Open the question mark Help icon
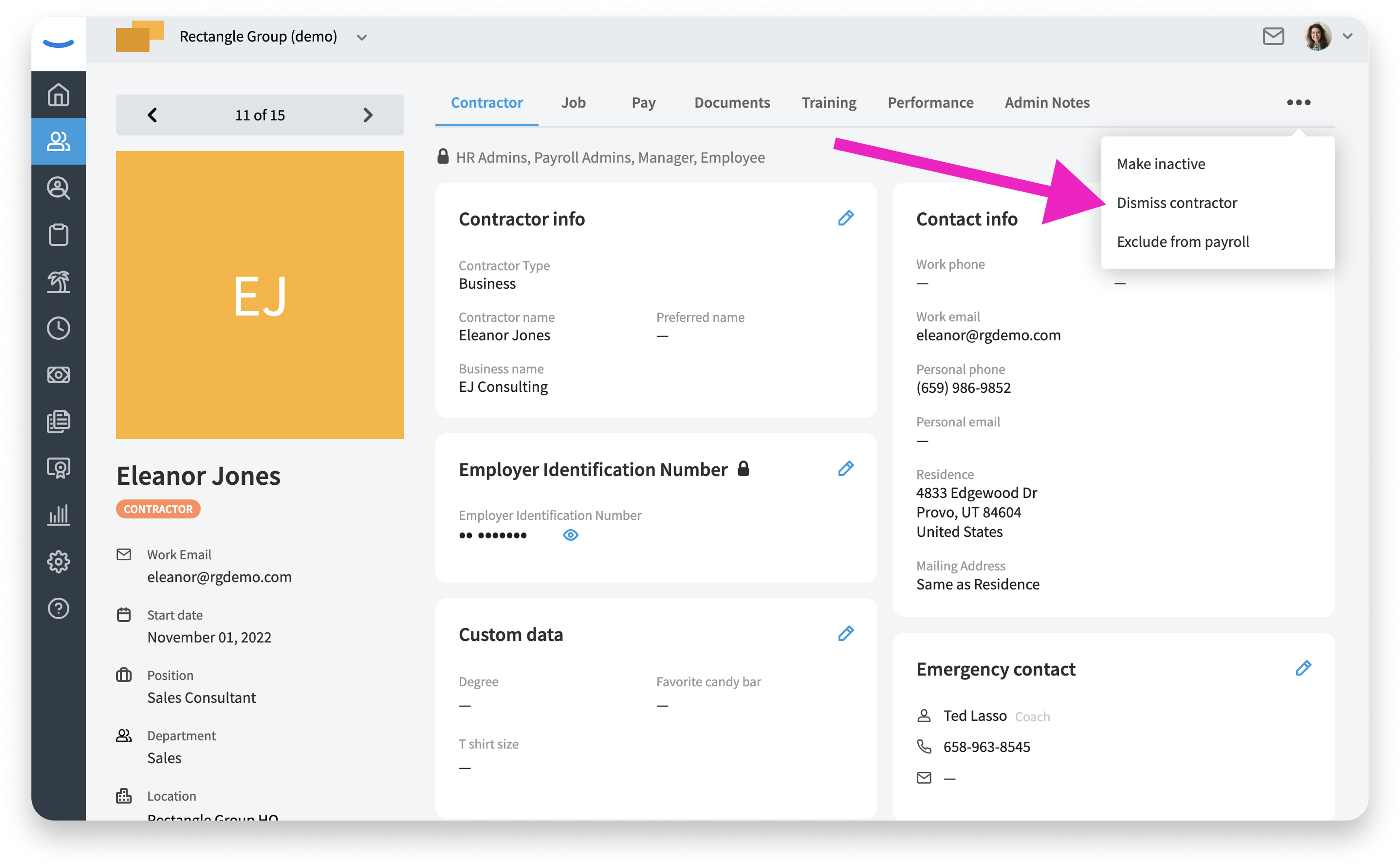Viewport: 1400px width, 867px height. (x=58, y=608)
